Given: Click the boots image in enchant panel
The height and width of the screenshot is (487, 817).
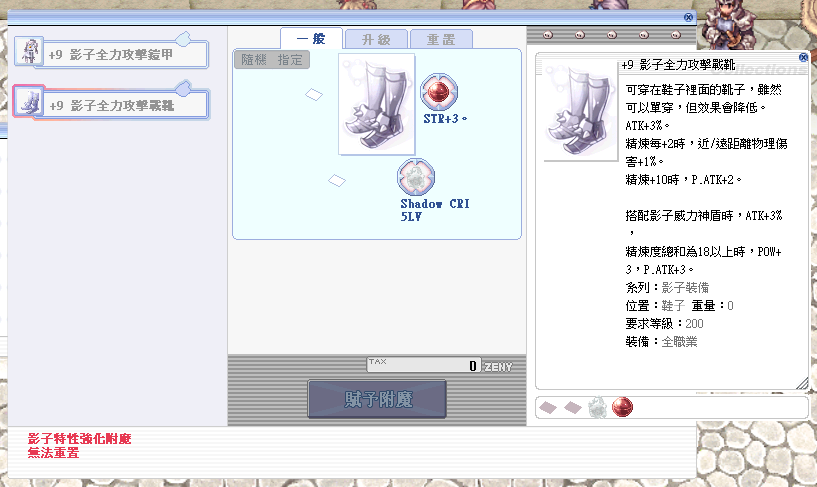Looking at the screenshot, I should (376, 104).
